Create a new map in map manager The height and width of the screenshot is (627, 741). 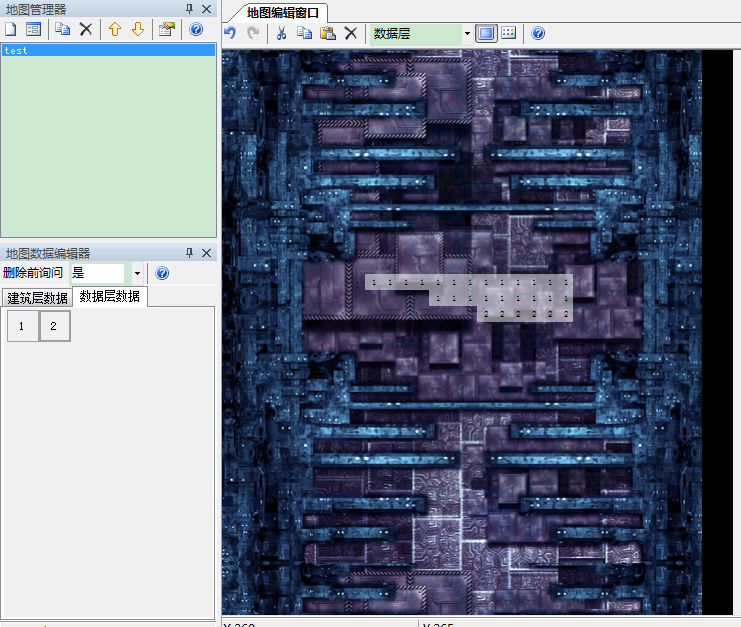tap(10, 29)
